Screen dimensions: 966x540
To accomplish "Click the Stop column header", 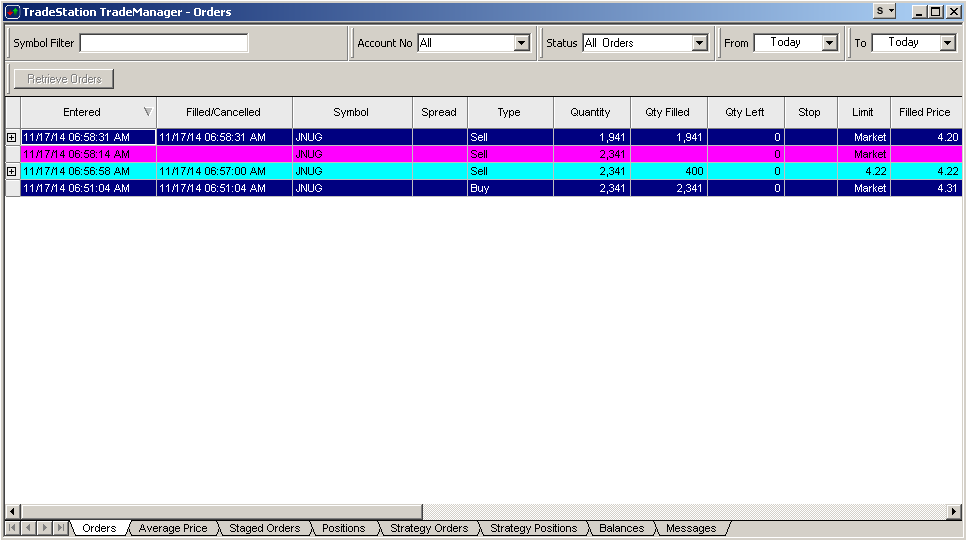I will [810, 112].
